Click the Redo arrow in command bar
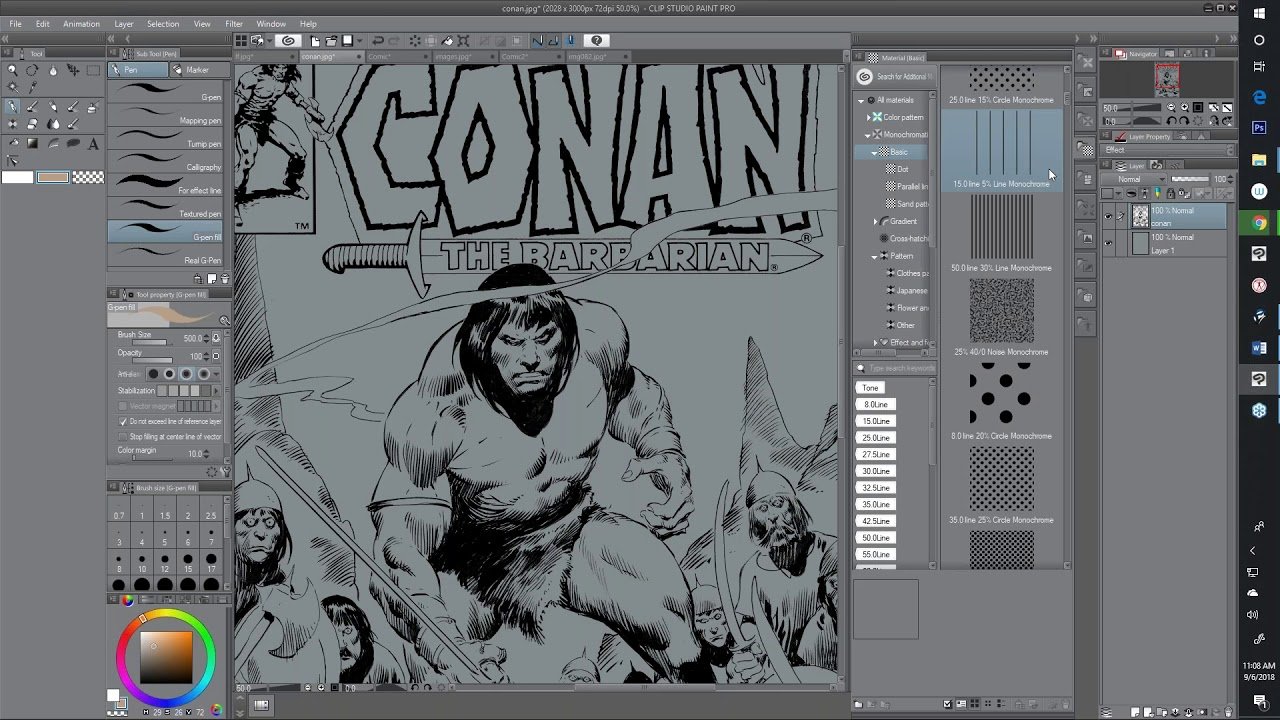 [396, 41]
